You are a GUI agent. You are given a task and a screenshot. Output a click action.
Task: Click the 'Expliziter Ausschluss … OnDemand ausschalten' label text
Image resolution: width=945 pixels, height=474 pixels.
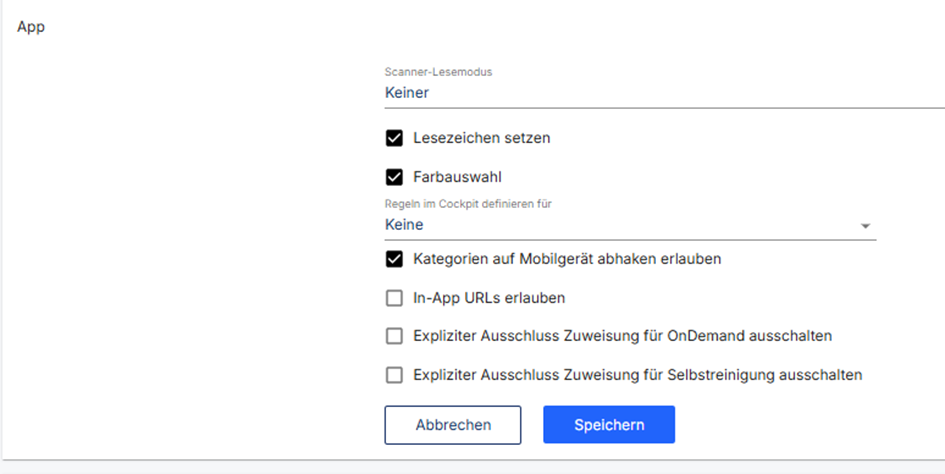click(623, 336)
